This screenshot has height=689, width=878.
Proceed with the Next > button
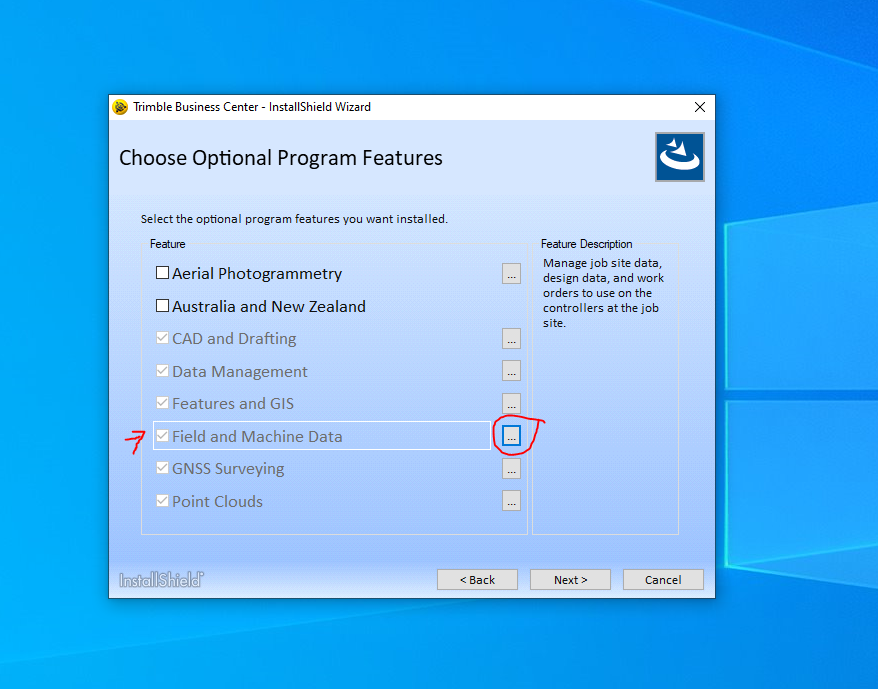pyautogui.click(x=571, y=580)
